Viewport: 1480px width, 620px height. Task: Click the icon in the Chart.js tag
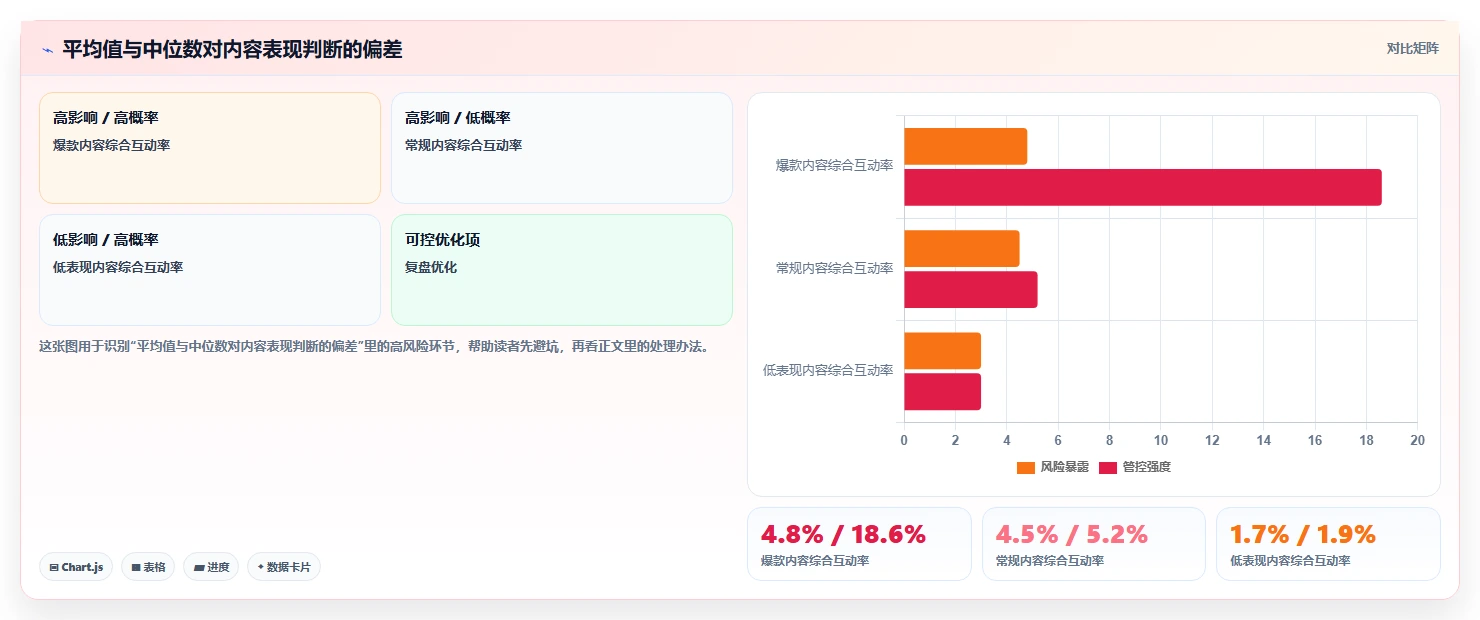pos(54,567)
